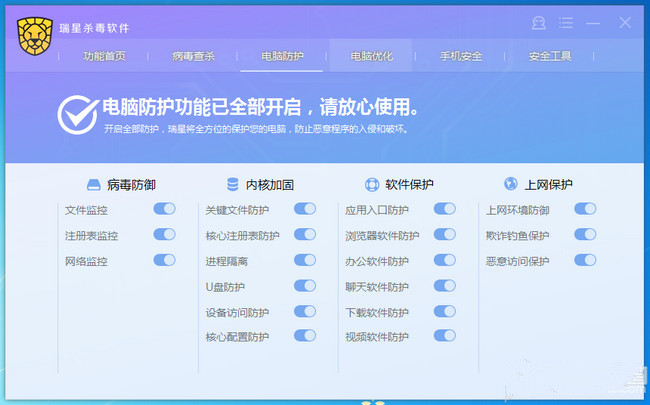Switch off 视频软件防护 toggle

pos(444,336)
